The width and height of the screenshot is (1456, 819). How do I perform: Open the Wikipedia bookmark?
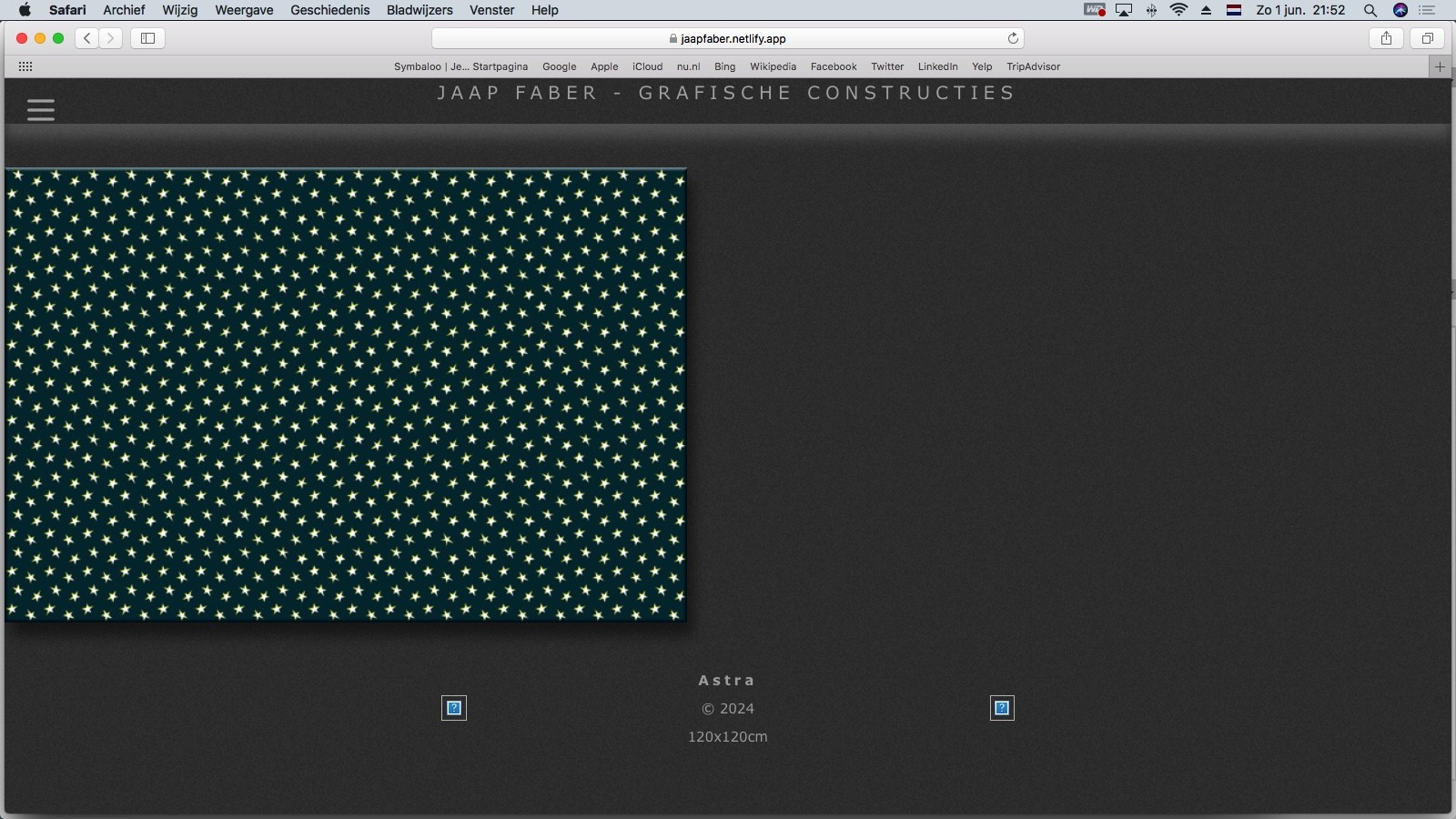[773, 66]
